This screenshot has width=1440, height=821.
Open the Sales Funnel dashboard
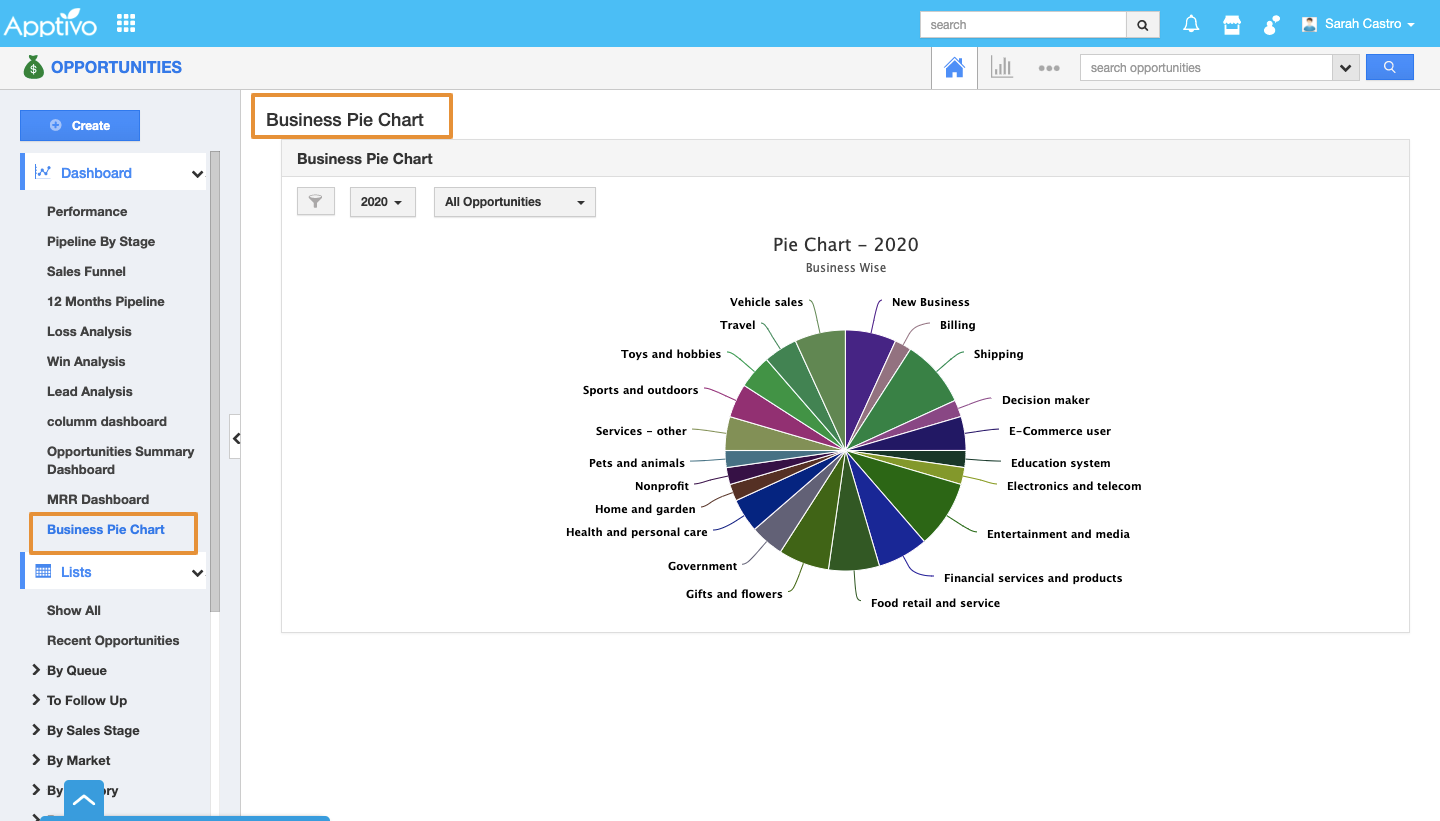pyautogui.click(x=86, y=271)
